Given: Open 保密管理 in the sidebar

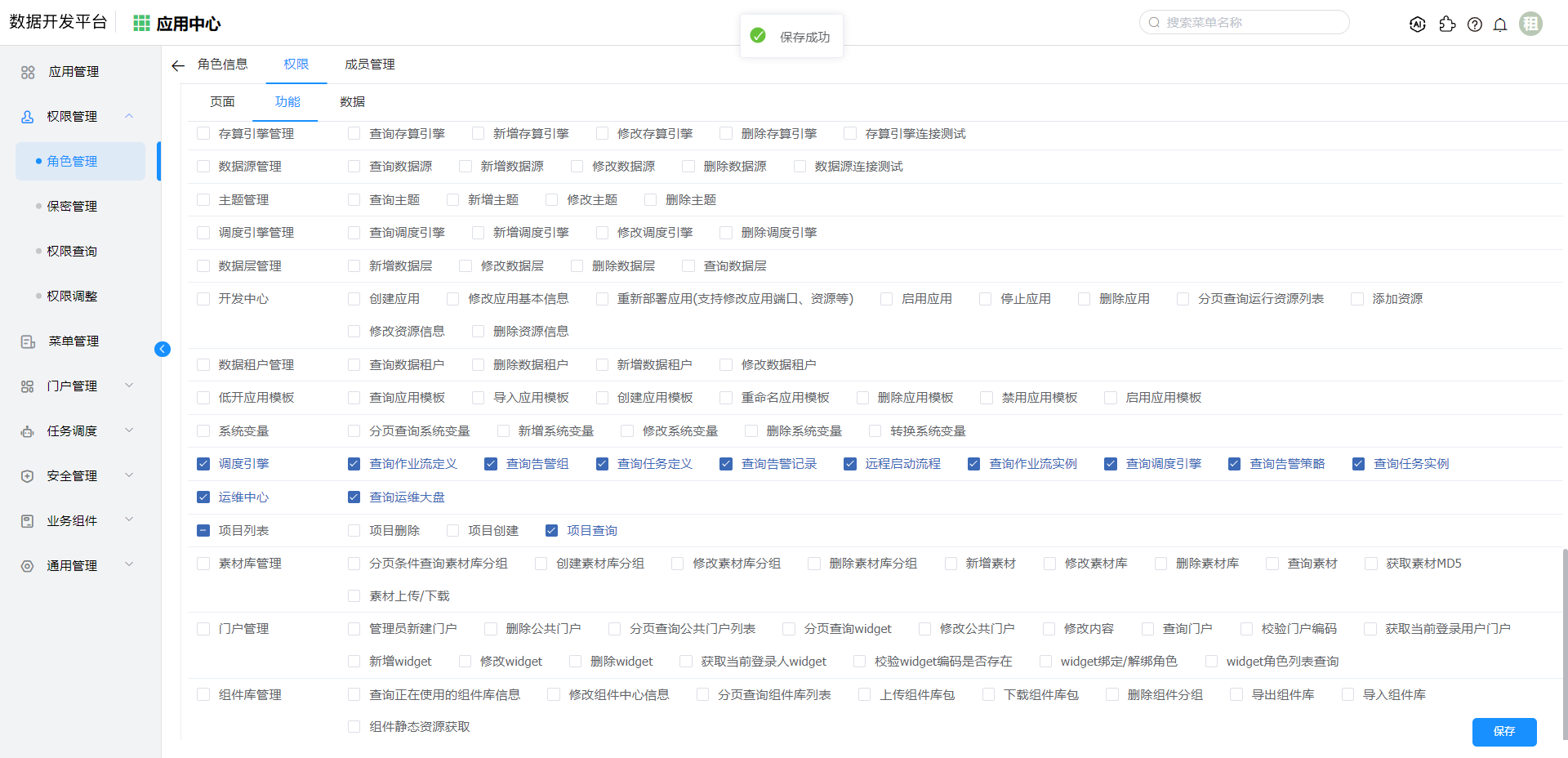Looking at the screenshot, I should (x=72, y=207).
